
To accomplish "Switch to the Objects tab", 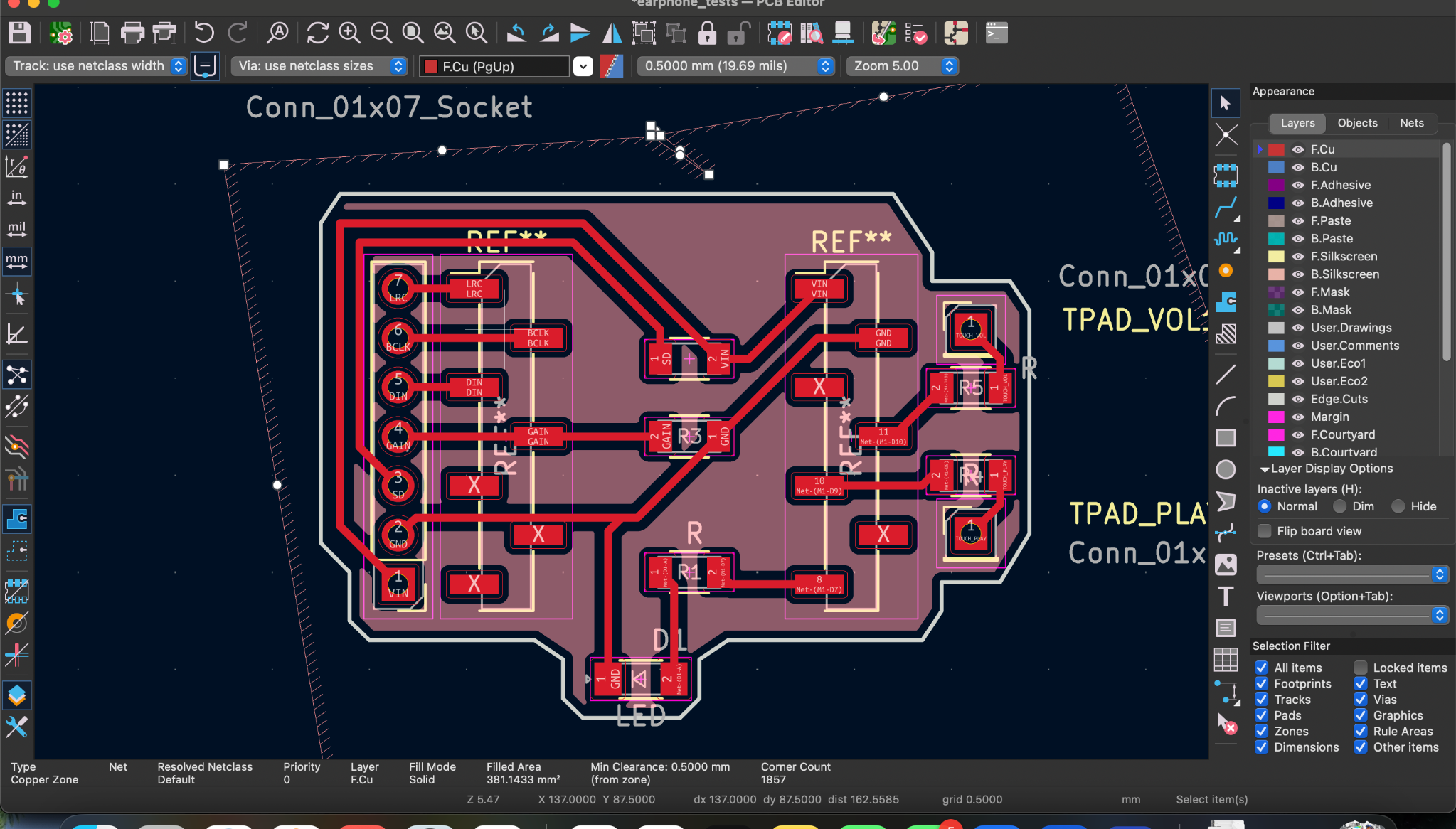I will point(1356,123).
